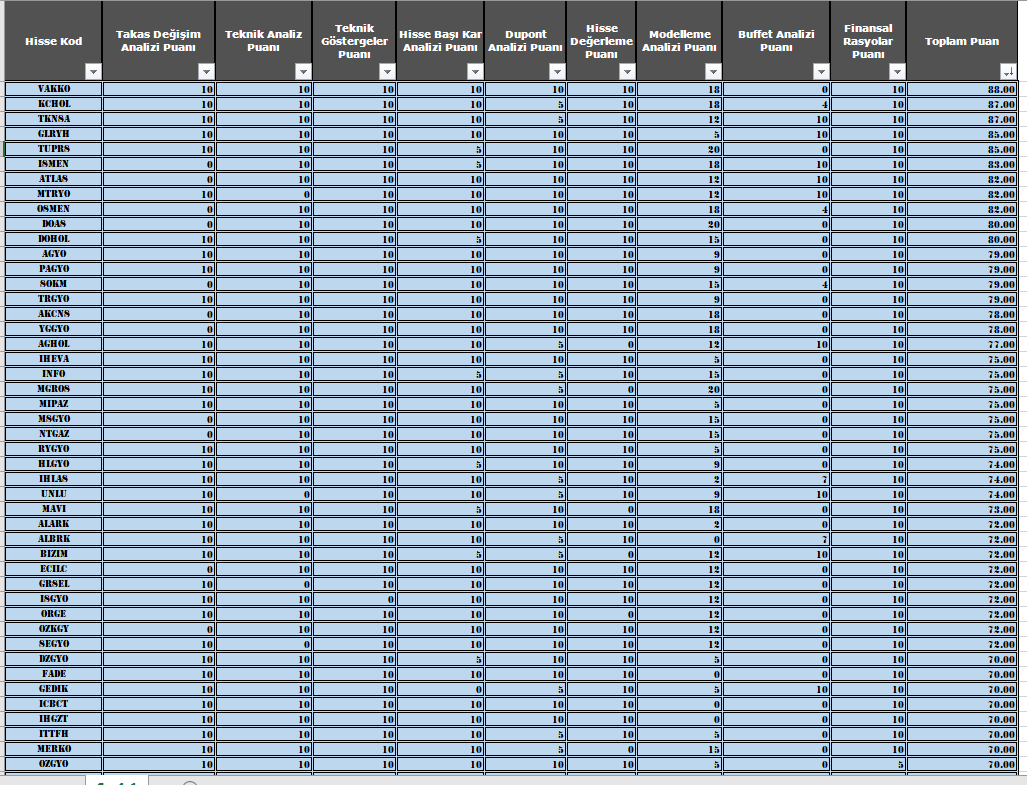Viewport: 1027px width, 785px height.
Task: Click the MERKO stock code cell
Action: (x=54, y=749)
